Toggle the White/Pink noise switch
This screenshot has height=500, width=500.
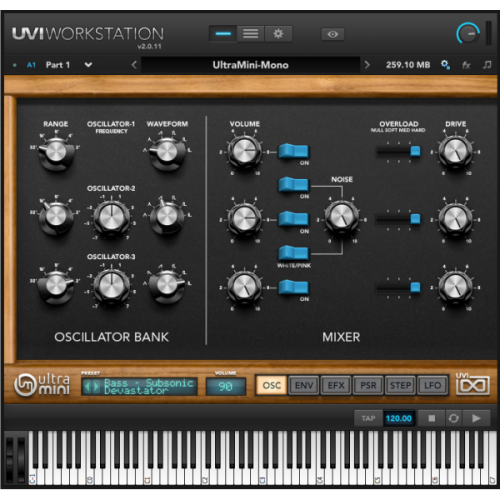click(294, 253)
